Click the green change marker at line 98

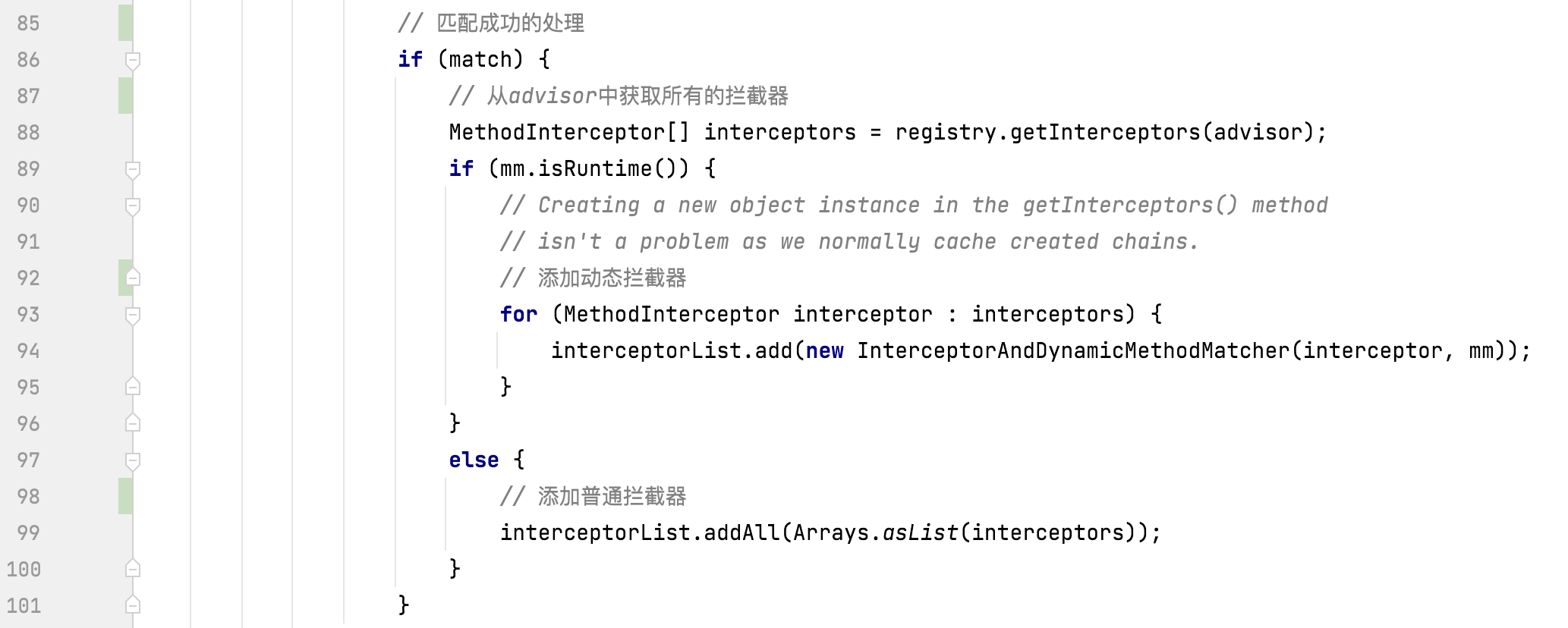coord(125,496)
